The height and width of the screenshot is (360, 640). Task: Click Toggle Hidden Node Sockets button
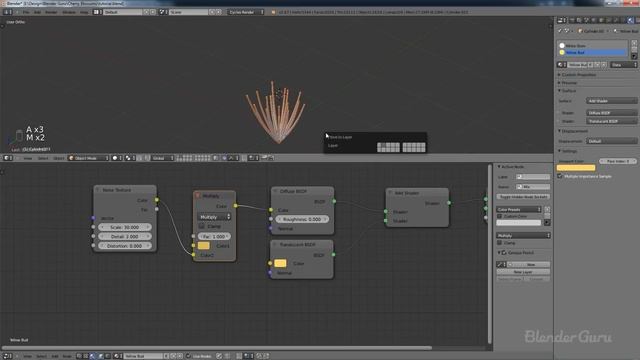(x=523, y=197)
